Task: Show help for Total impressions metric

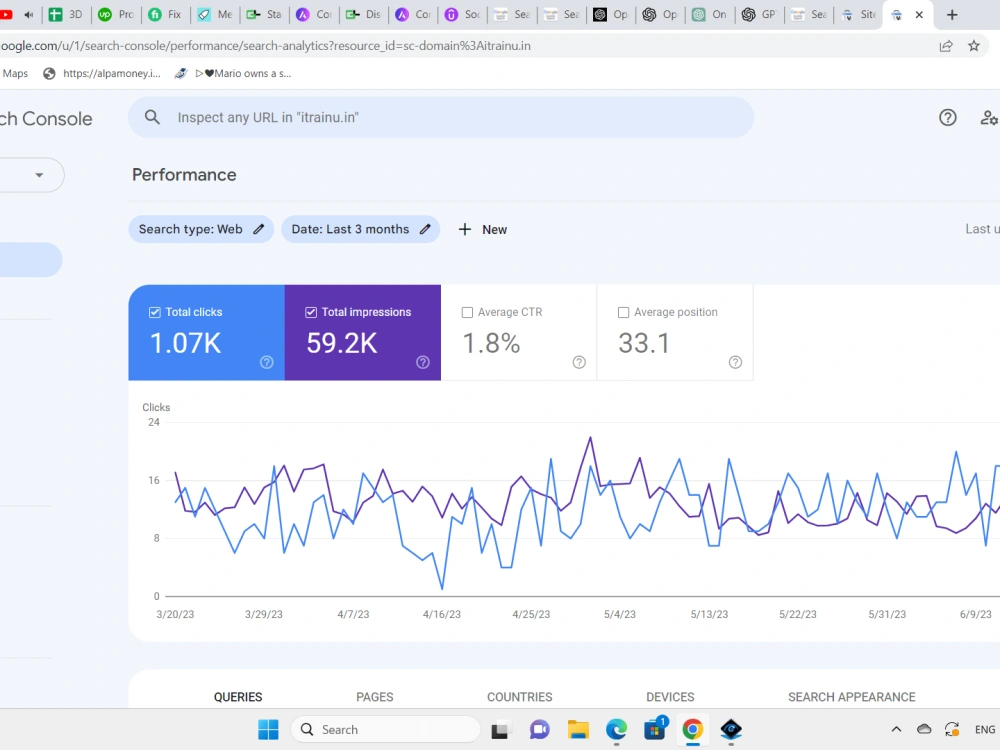Action: [x=423, y=362]
